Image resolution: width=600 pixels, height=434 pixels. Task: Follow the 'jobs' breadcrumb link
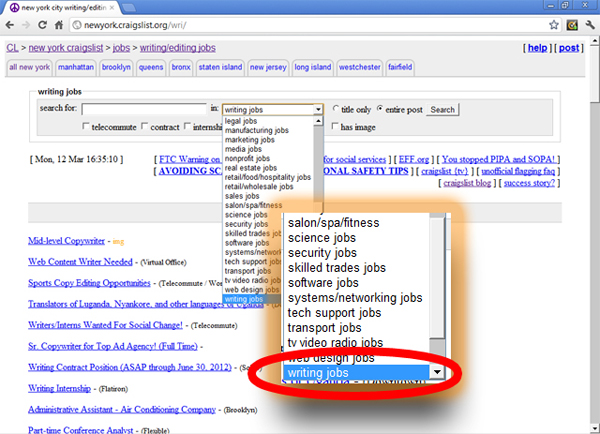121,48
